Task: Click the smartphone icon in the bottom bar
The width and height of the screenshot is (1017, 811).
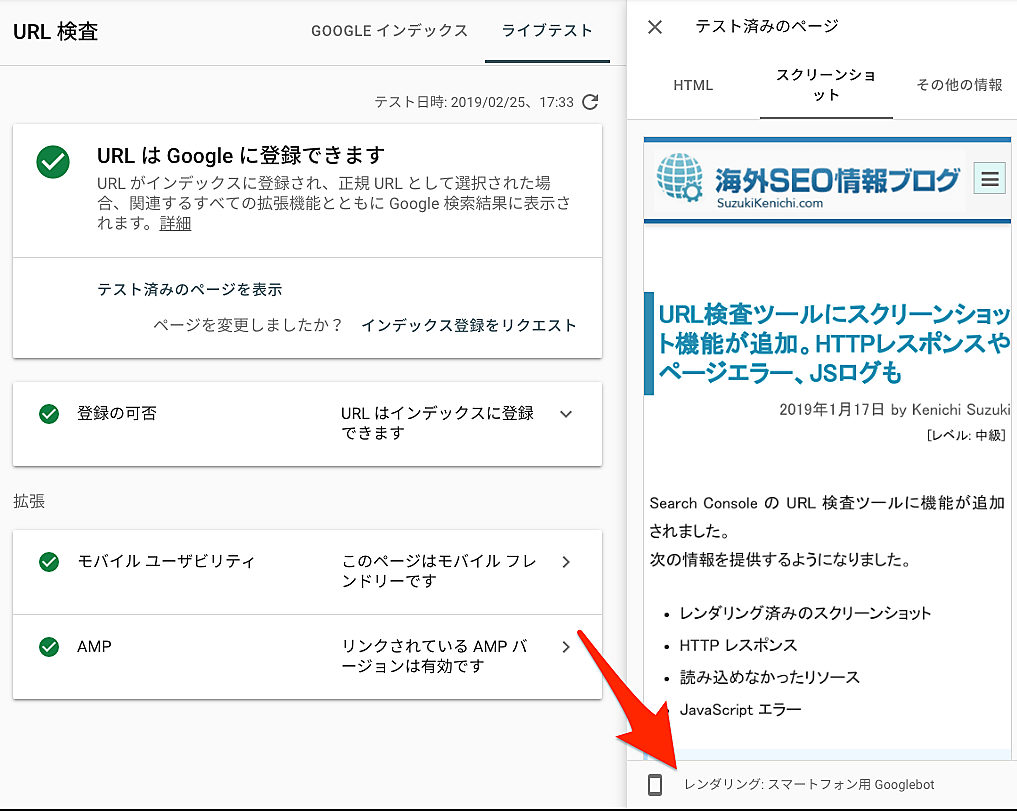Action: point(655,785)
